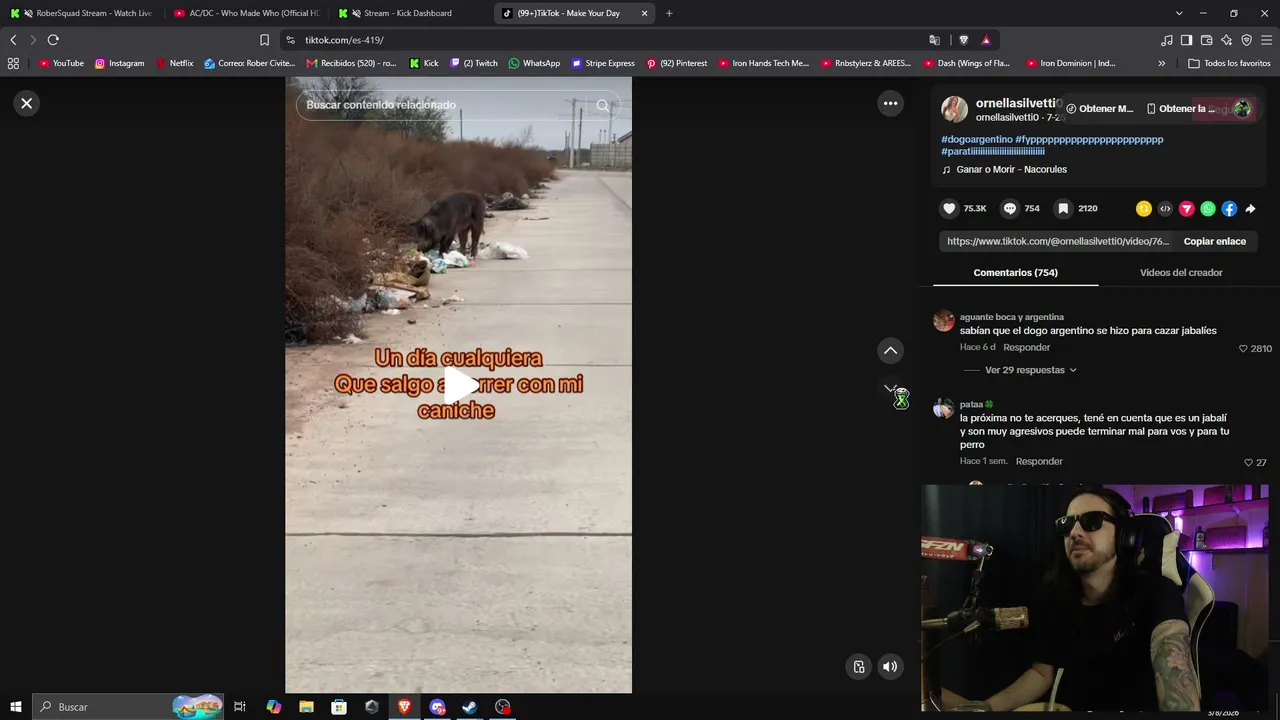This screenshot has width=1280, height=720.
Task: Click the Buscar contenido relacionado search field
Action: point(458,105)
